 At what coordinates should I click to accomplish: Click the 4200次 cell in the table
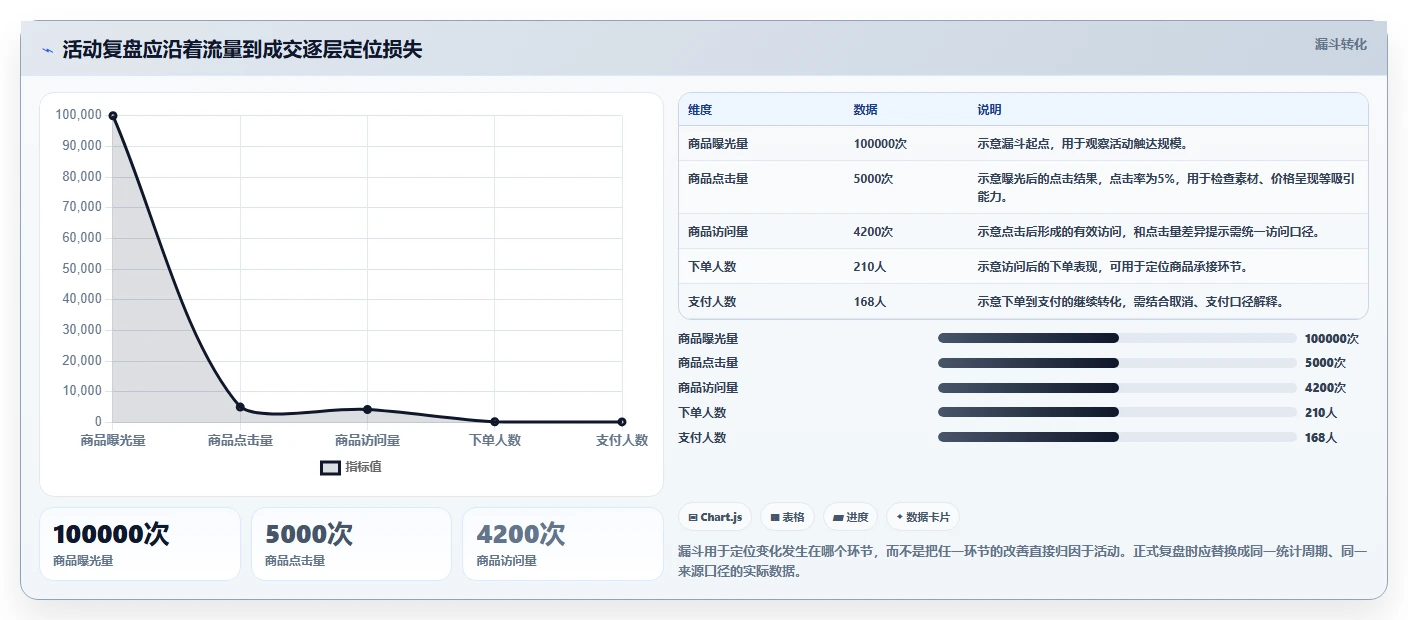[x=873, y=232]
